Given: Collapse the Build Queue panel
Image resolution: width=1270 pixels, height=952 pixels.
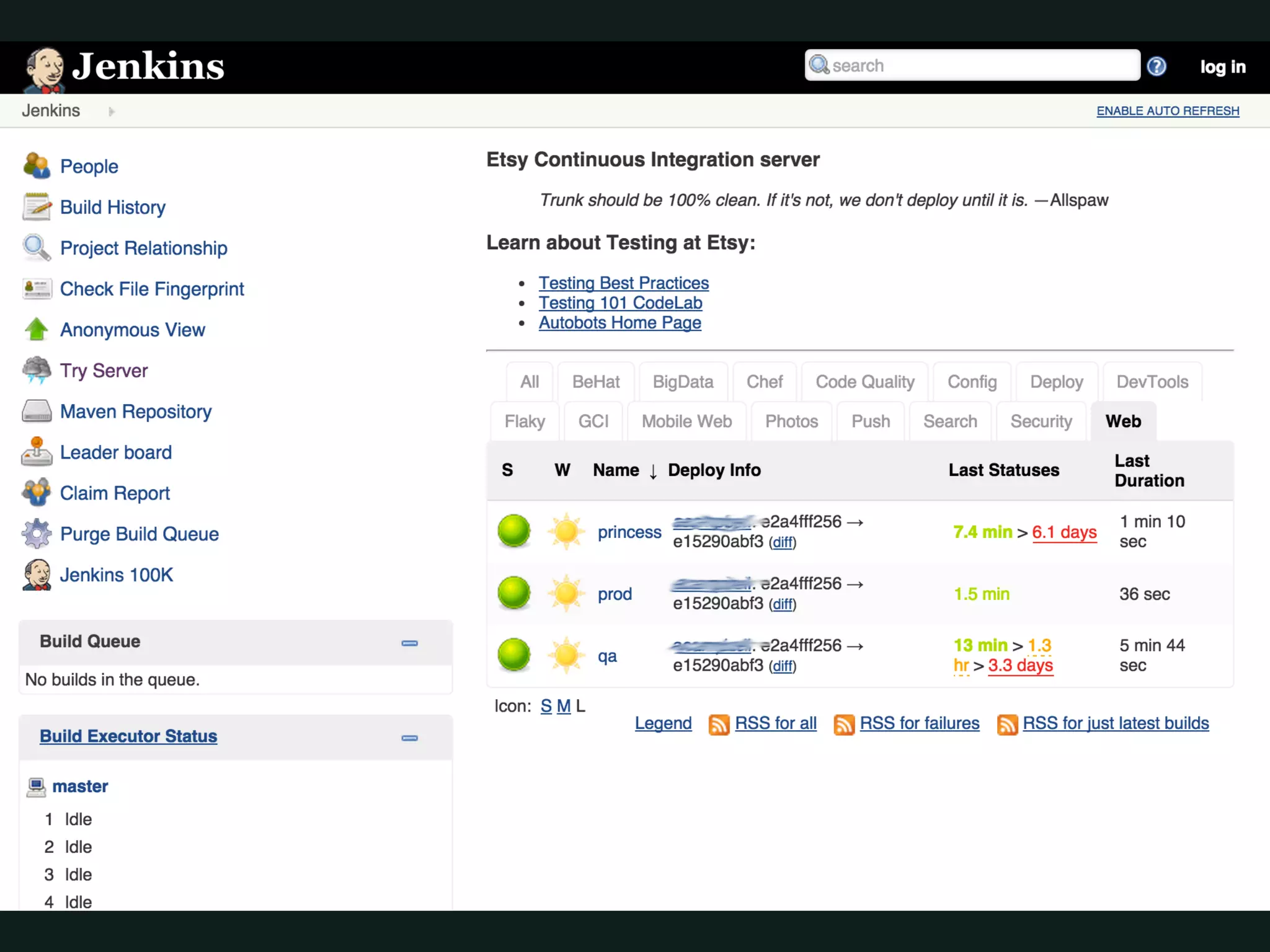Looking at the screenshot, I should pyautogui.click(x=409, y=643).
